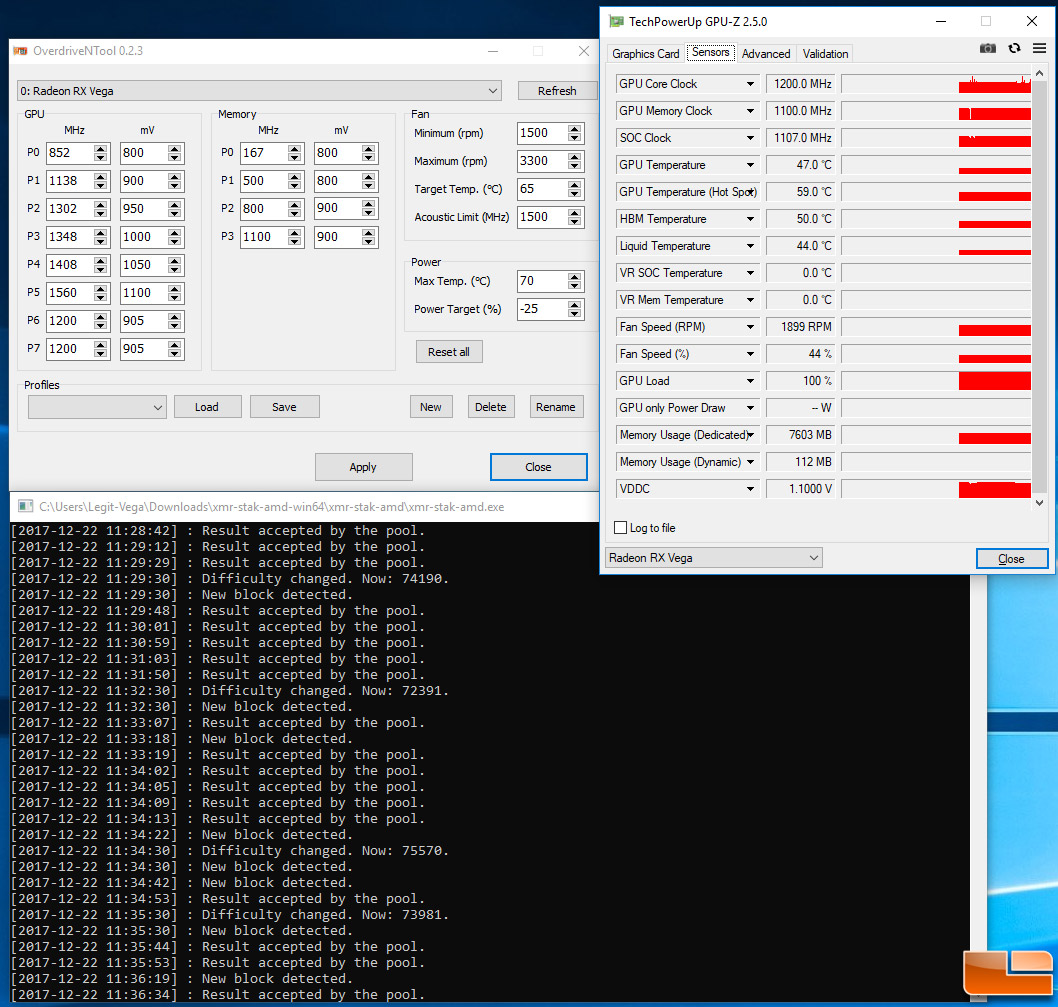Click the Power Target (%) field
This screenshot has height=1007, width=1058.
[542, 309]
